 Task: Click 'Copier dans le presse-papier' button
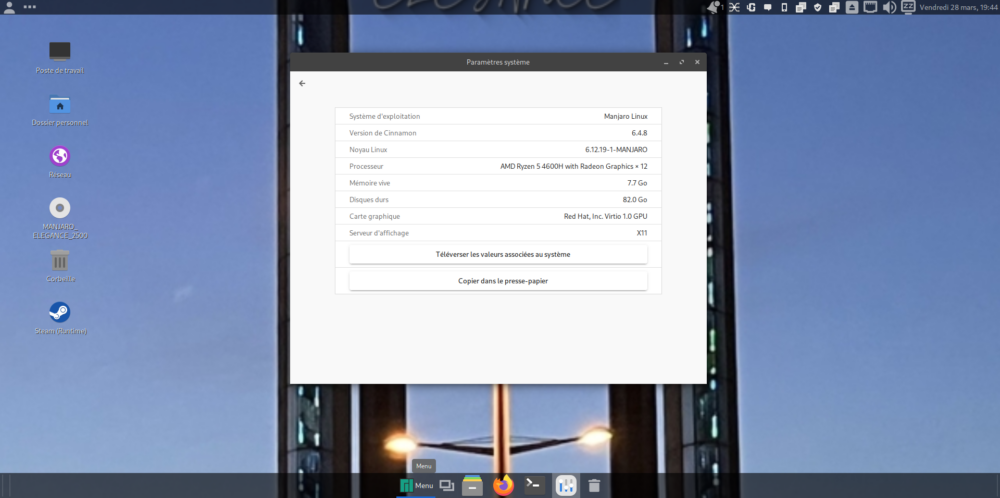point(498,281)
